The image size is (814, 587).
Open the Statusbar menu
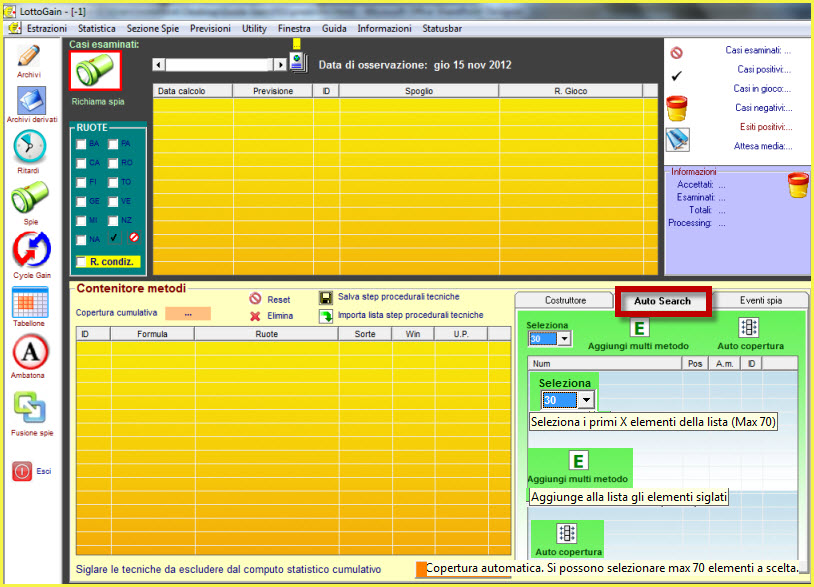pyautogui.click(x=442, y=29)
